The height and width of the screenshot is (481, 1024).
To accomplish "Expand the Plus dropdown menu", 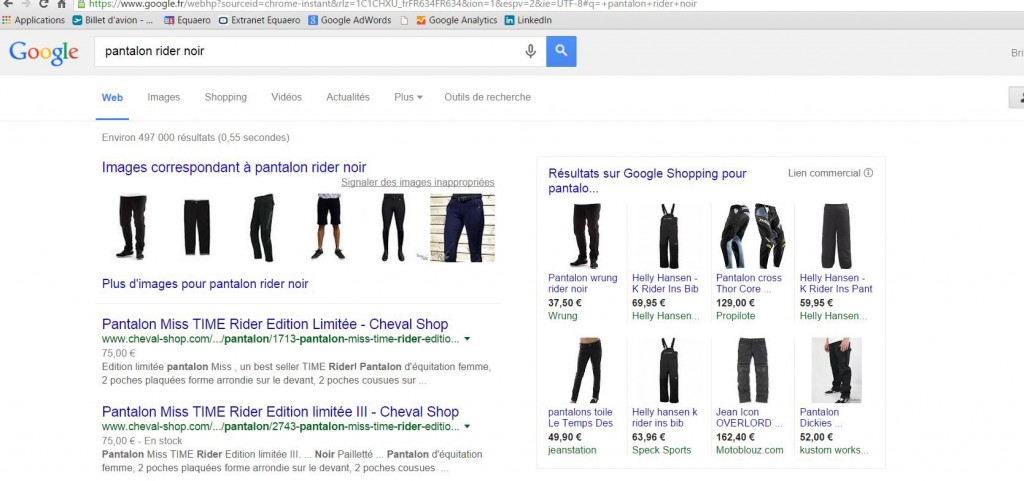I will coord(408,97).
